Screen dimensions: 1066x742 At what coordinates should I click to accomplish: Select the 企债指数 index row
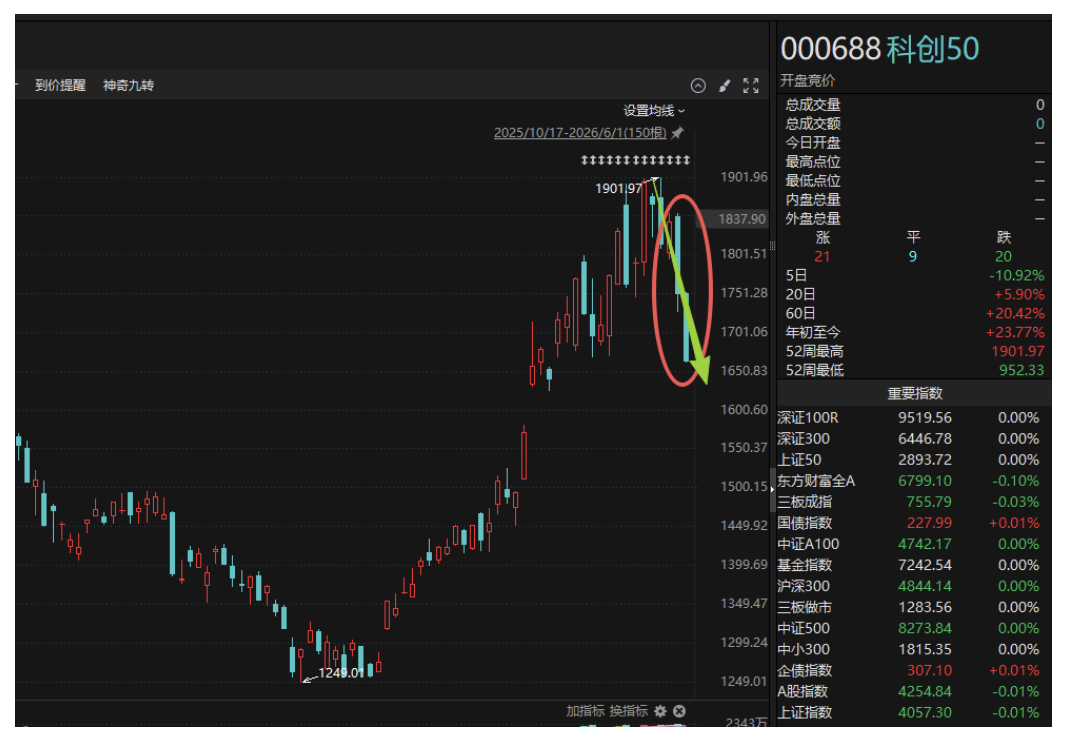tap(914, 671)
